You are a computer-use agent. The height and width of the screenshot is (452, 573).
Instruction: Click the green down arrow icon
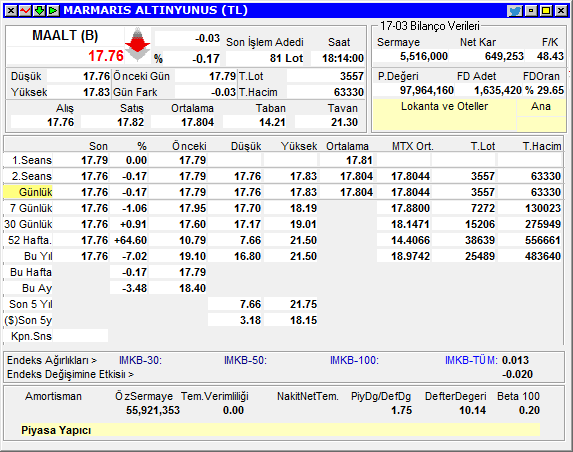click(39, 11)
